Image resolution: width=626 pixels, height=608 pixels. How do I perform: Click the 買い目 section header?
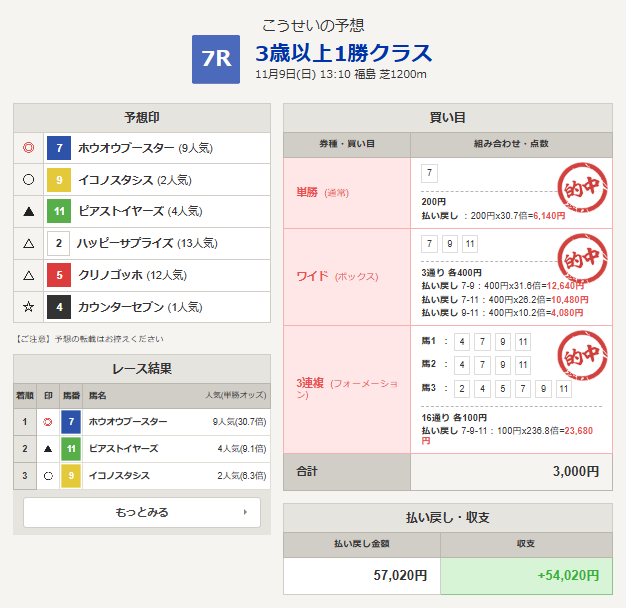(x=447, y=117)
